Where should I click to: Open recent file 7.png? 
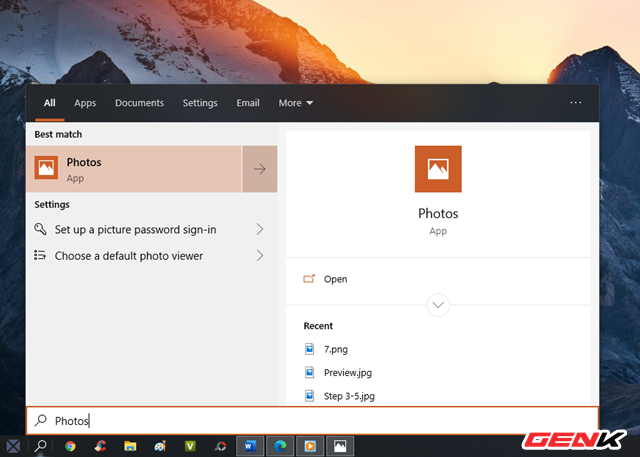(x=335, y=349)
